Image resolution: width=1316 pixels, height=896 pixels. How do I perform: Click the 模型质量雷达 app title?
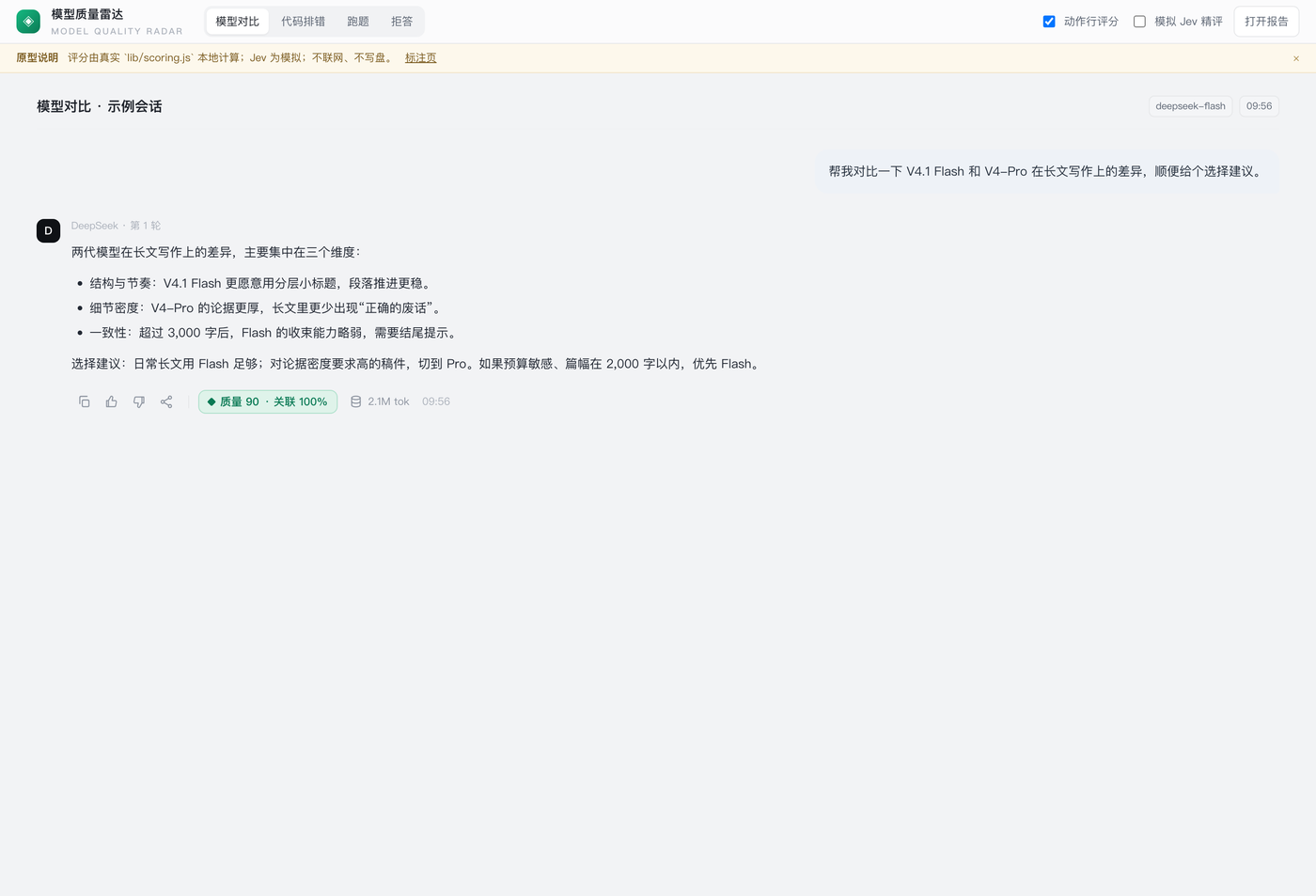[87, 14]
